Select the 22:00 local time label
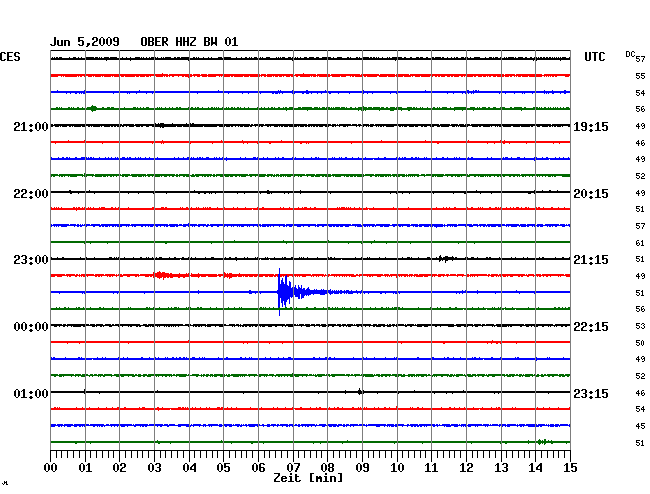The width and height of the screenshot is (650, 494). 31,194
